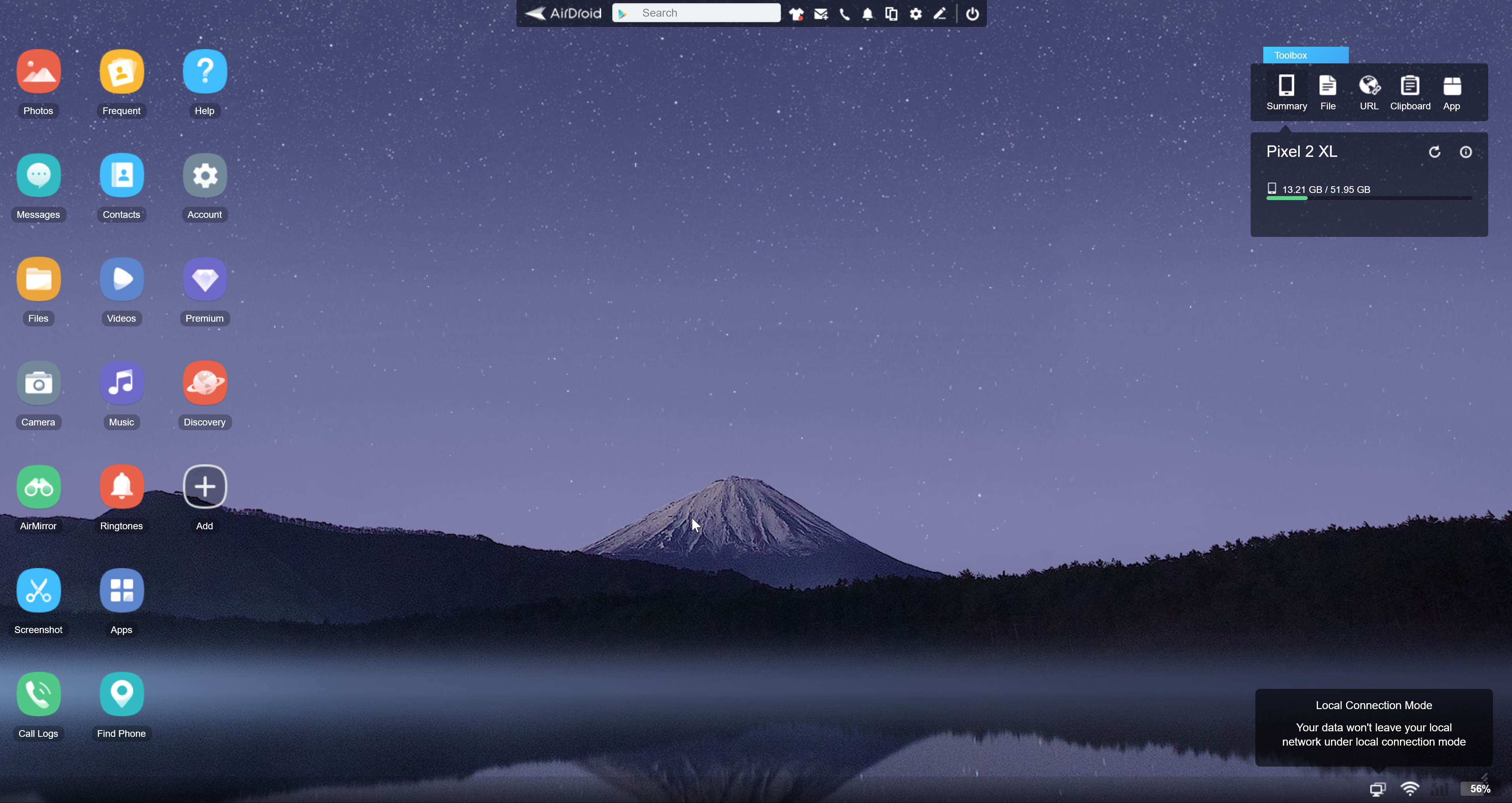The height and width of the screenshot is (803, 1512).
Task: Click the new message envelope icon
Action: click(x=821, y=13)
